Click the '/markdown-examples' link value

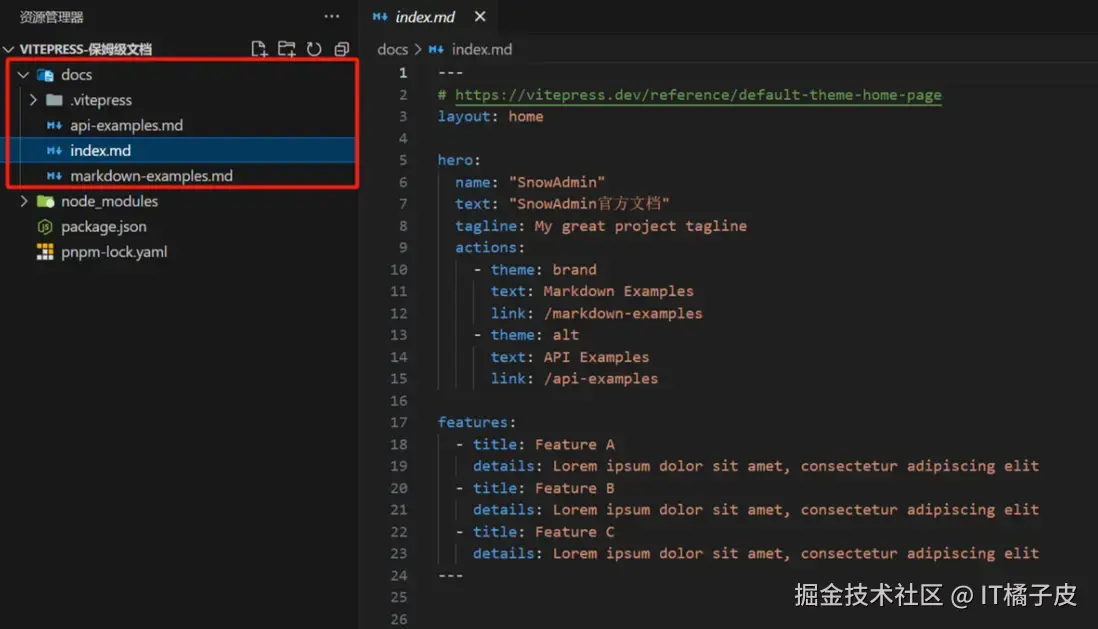623,313
